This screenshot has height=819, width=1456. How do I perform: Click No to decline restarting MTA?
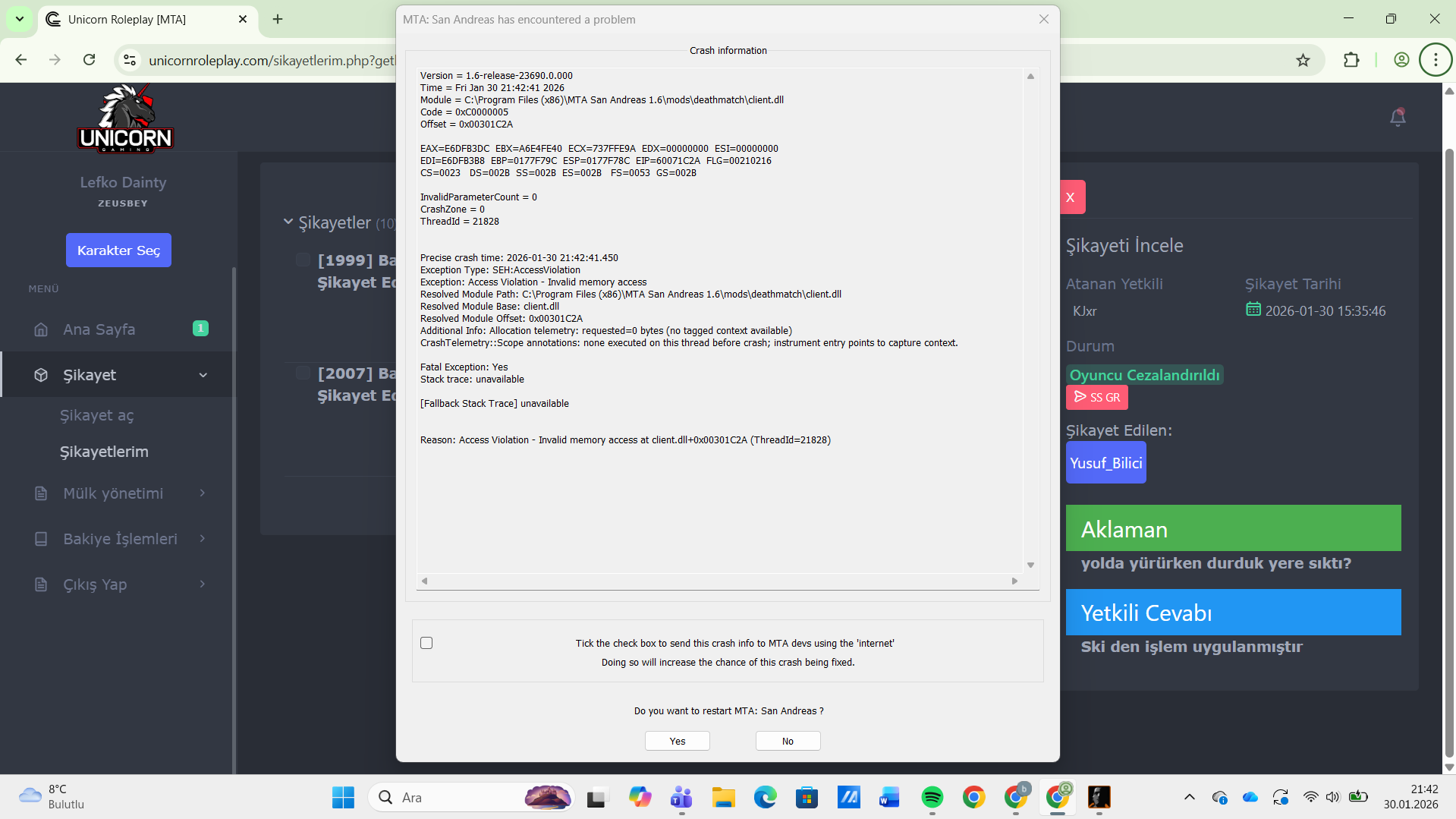click(x=788, y=741)
